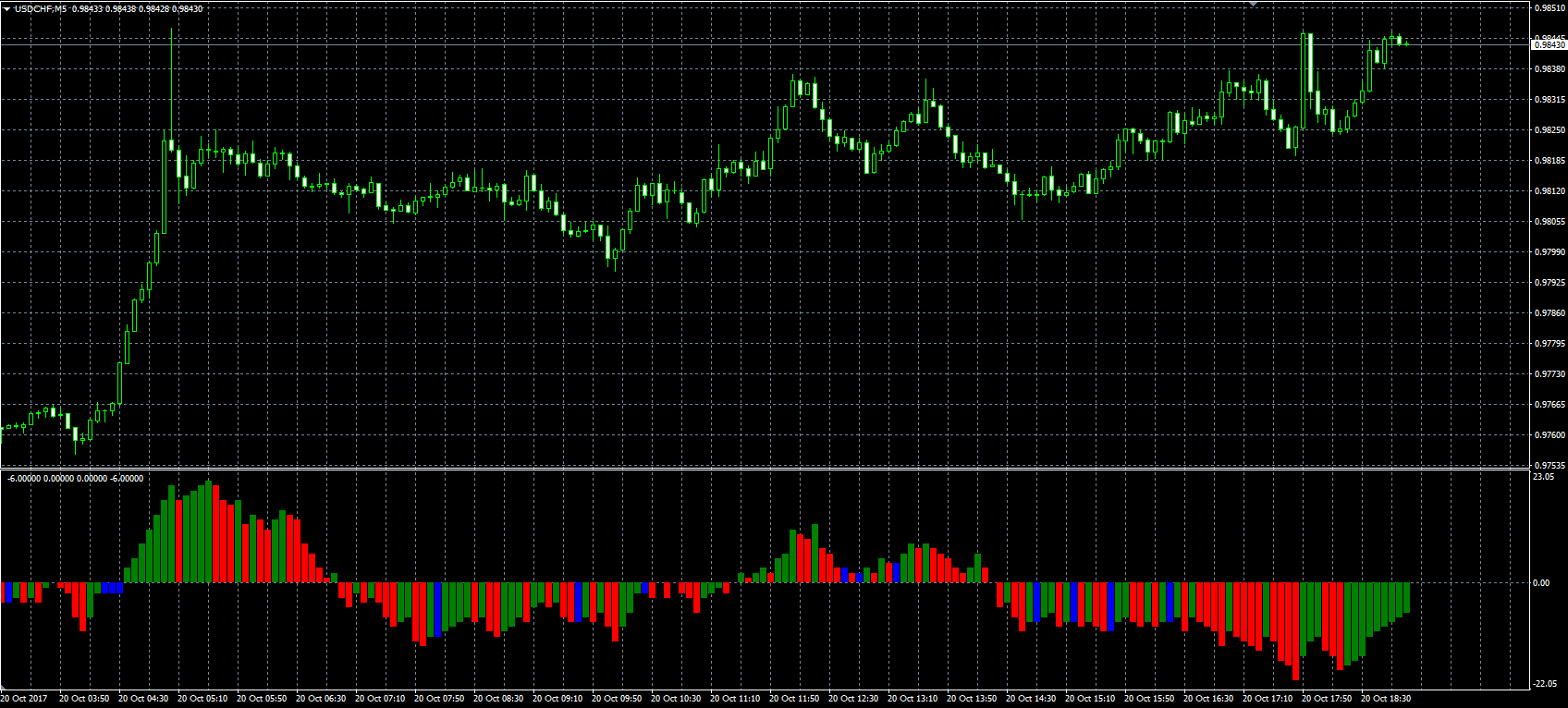
Task: Click the 0.98055 price axis label
Action: tap(1550, 222)
